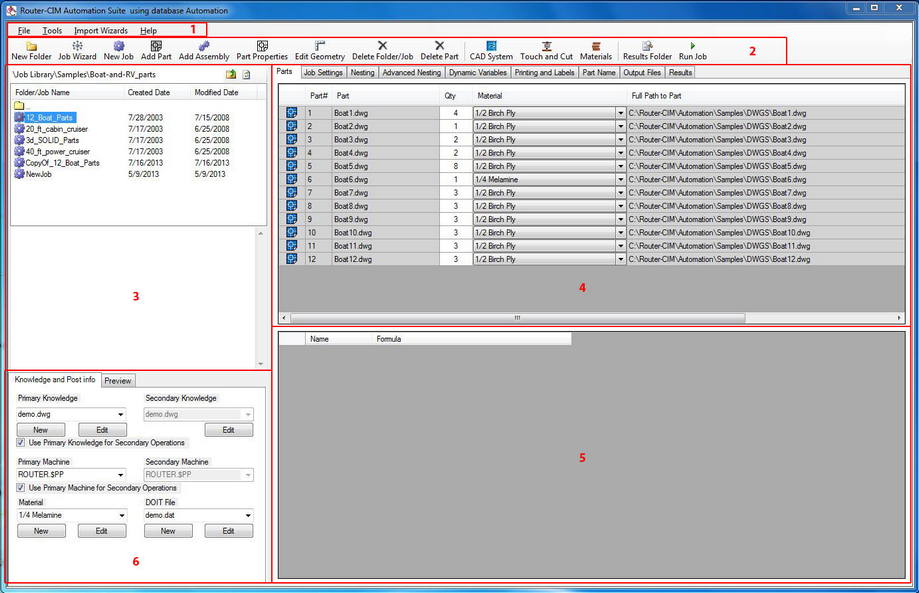
Task: Go up a folder in Job Library
Action: click(231, 74)
